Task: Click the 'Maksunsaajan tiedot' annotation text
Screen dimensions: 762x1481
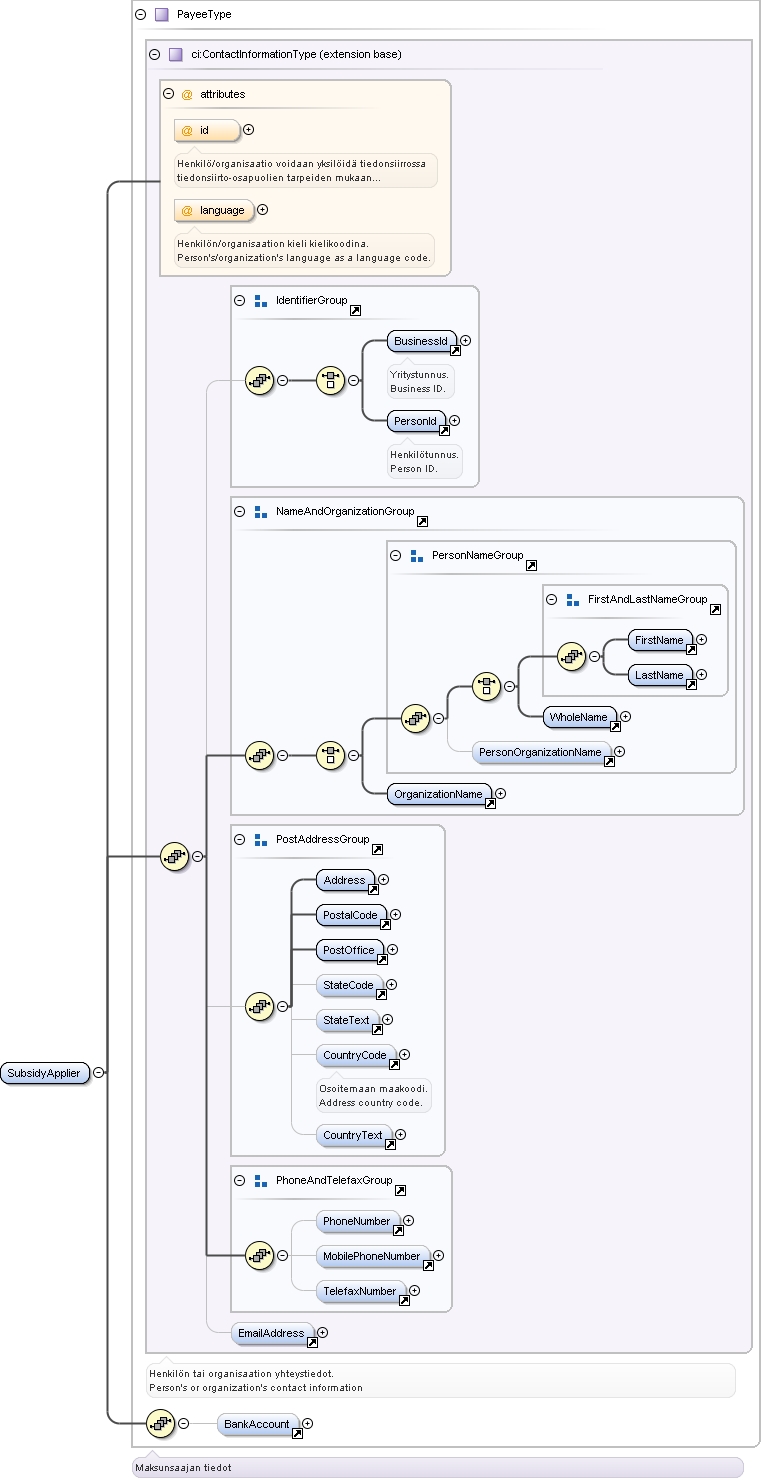Action: click(x=184, y=1467)
